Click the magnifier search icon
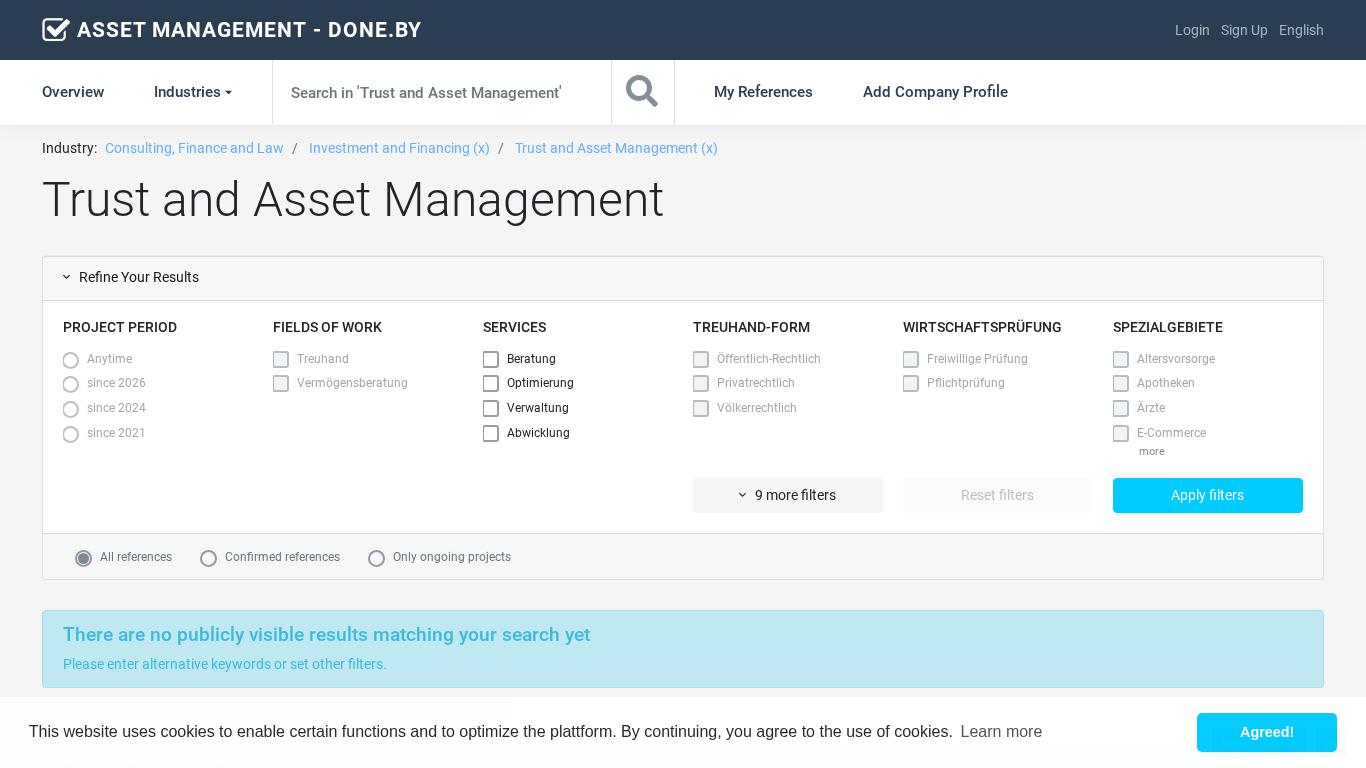This screenshot has width=1366, height=768. [x=642, y=92]
